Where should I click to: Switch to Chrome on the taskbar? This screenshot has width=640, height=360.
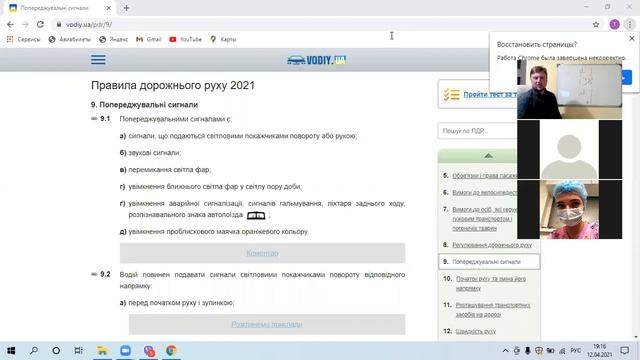[x=171, y=351]
